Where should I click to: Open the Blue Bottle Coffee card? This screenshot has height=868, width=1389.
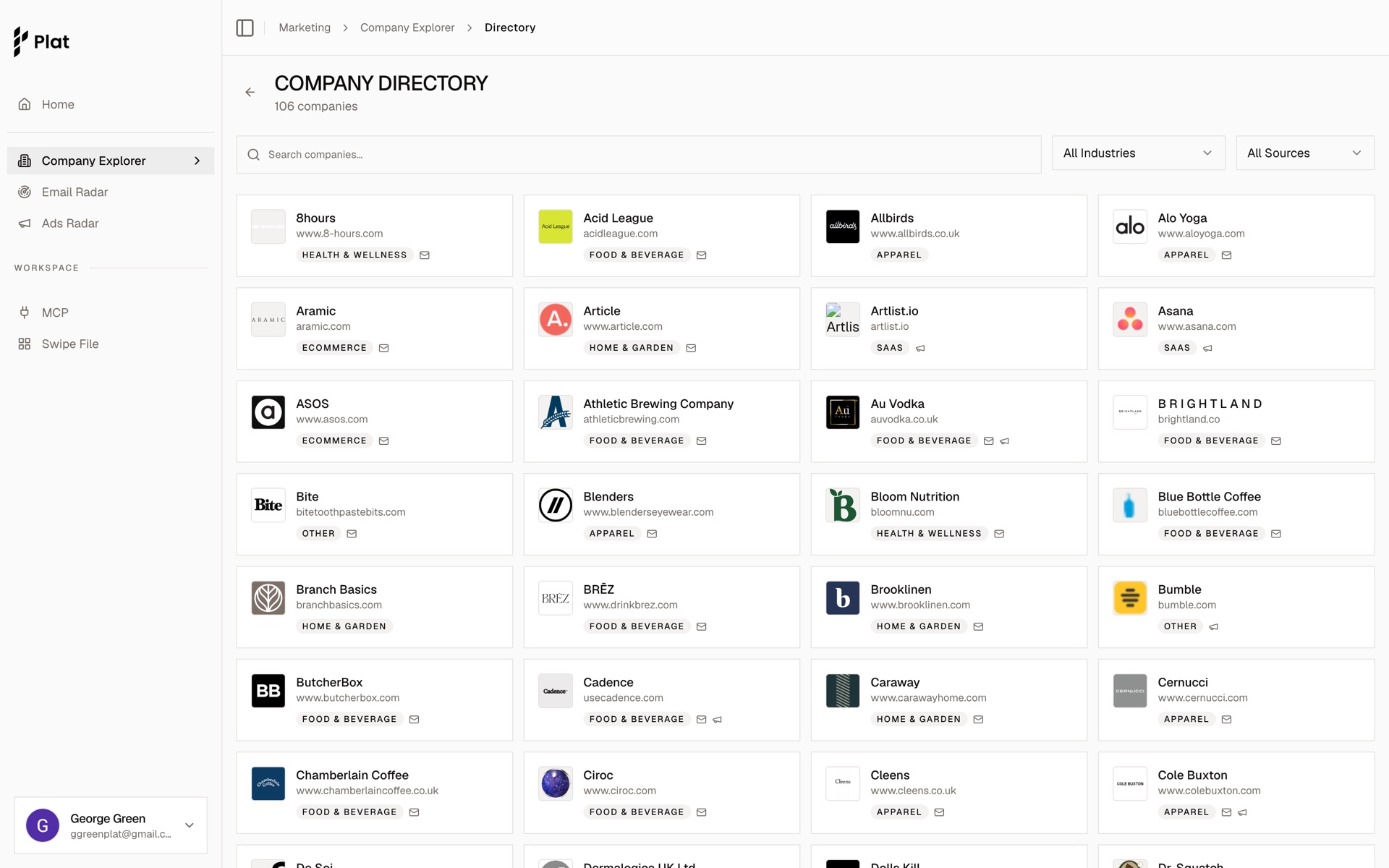[x=1236, y=514]
